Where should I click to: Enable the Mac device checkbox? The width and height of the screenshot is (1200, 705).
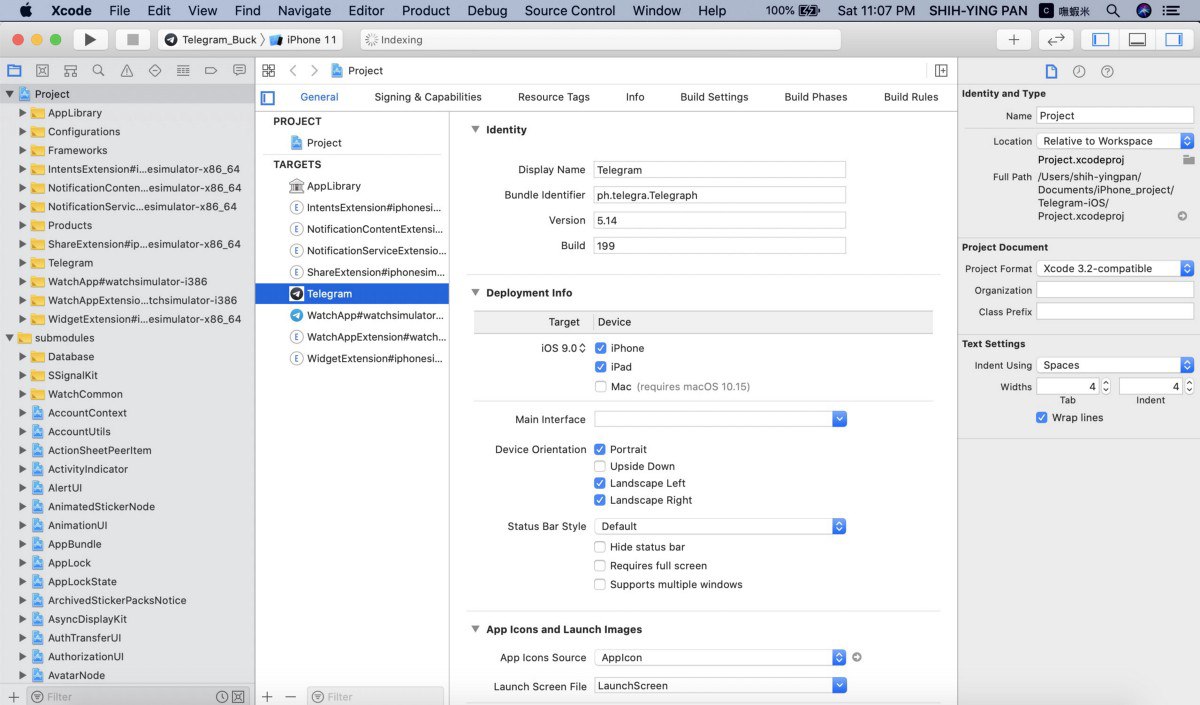[x=600, y=386]
